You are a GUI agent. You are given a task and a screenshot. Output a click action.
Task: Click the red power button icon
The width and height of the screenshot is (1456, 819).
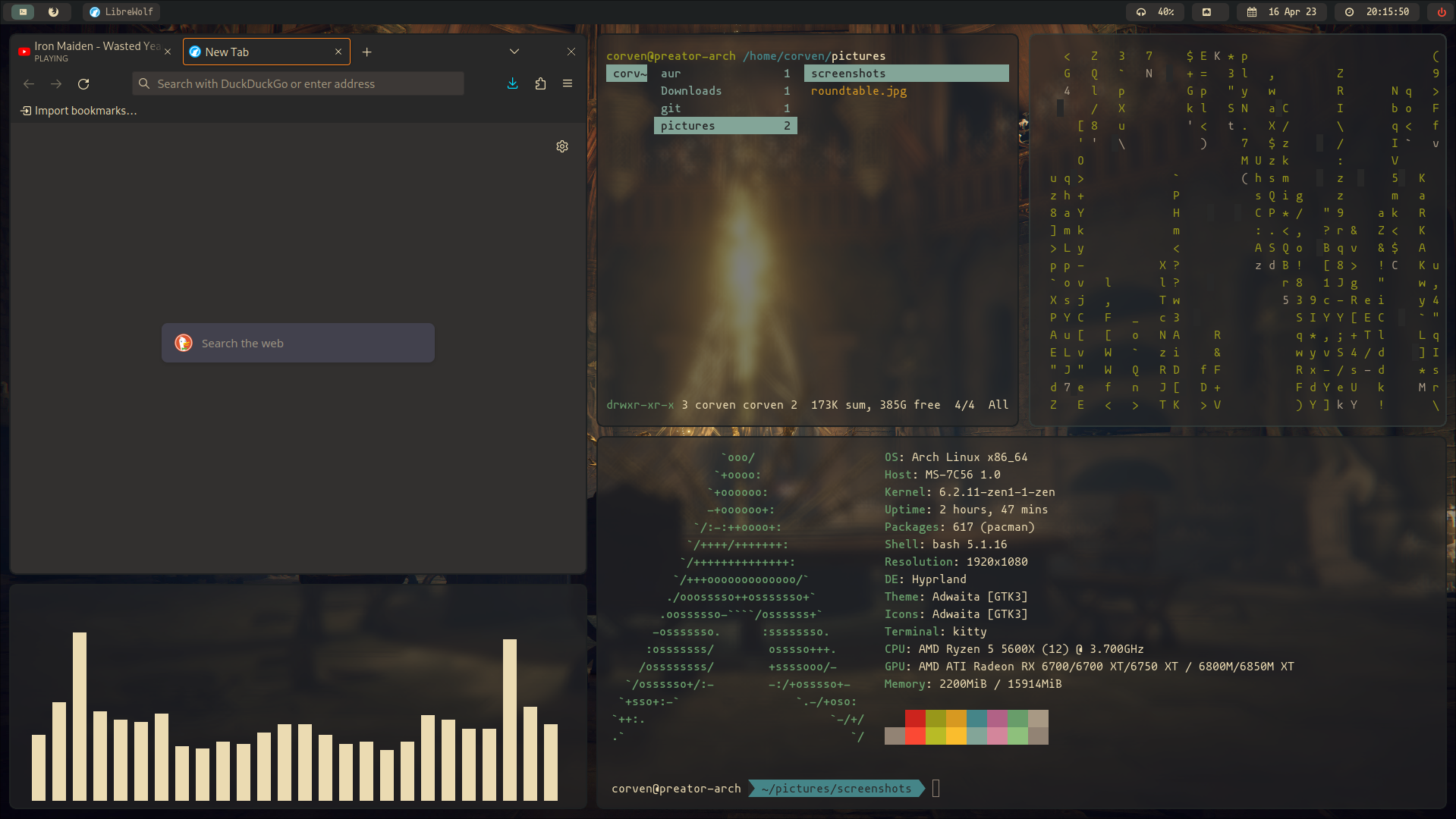click(x=1441, y=11)
